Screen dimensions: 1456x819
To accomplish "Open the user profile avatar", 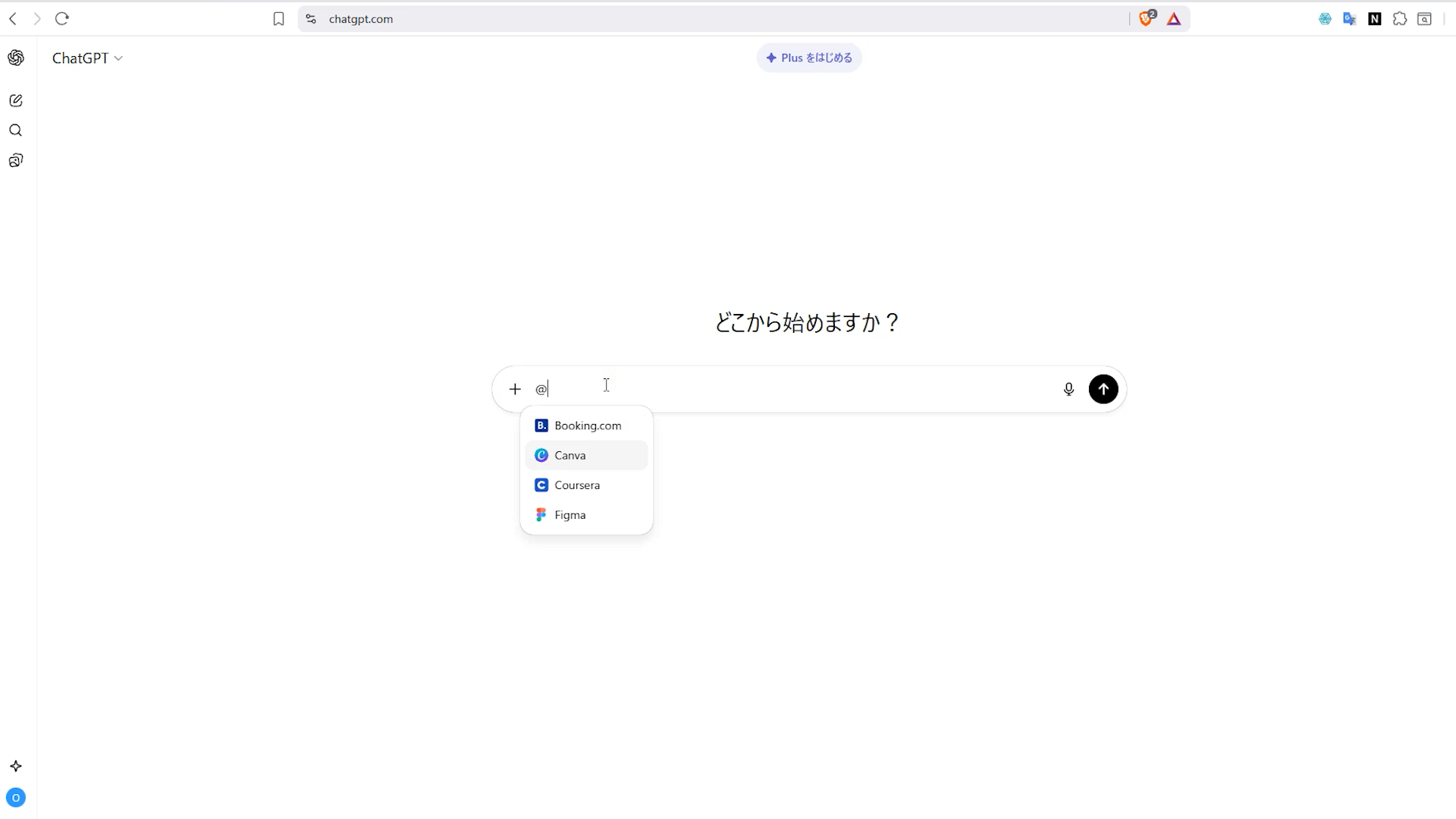I will coord(16,798).
